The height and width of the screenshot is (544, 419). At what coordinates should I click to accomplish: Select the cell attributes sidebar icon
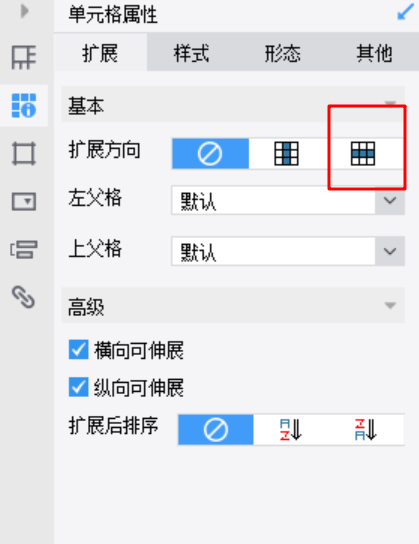point(24,105)
